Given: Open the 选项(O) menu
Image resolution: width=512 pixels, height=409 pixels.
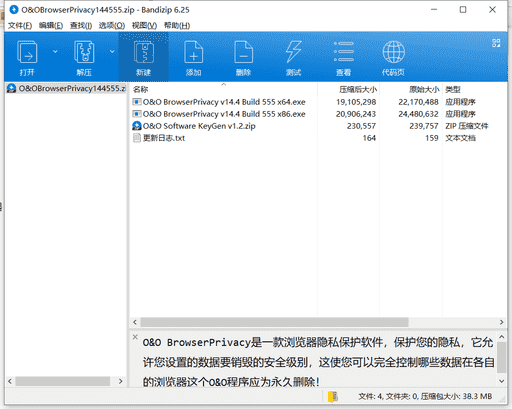Looking at the screenshot, I should (x=112, y=25).
